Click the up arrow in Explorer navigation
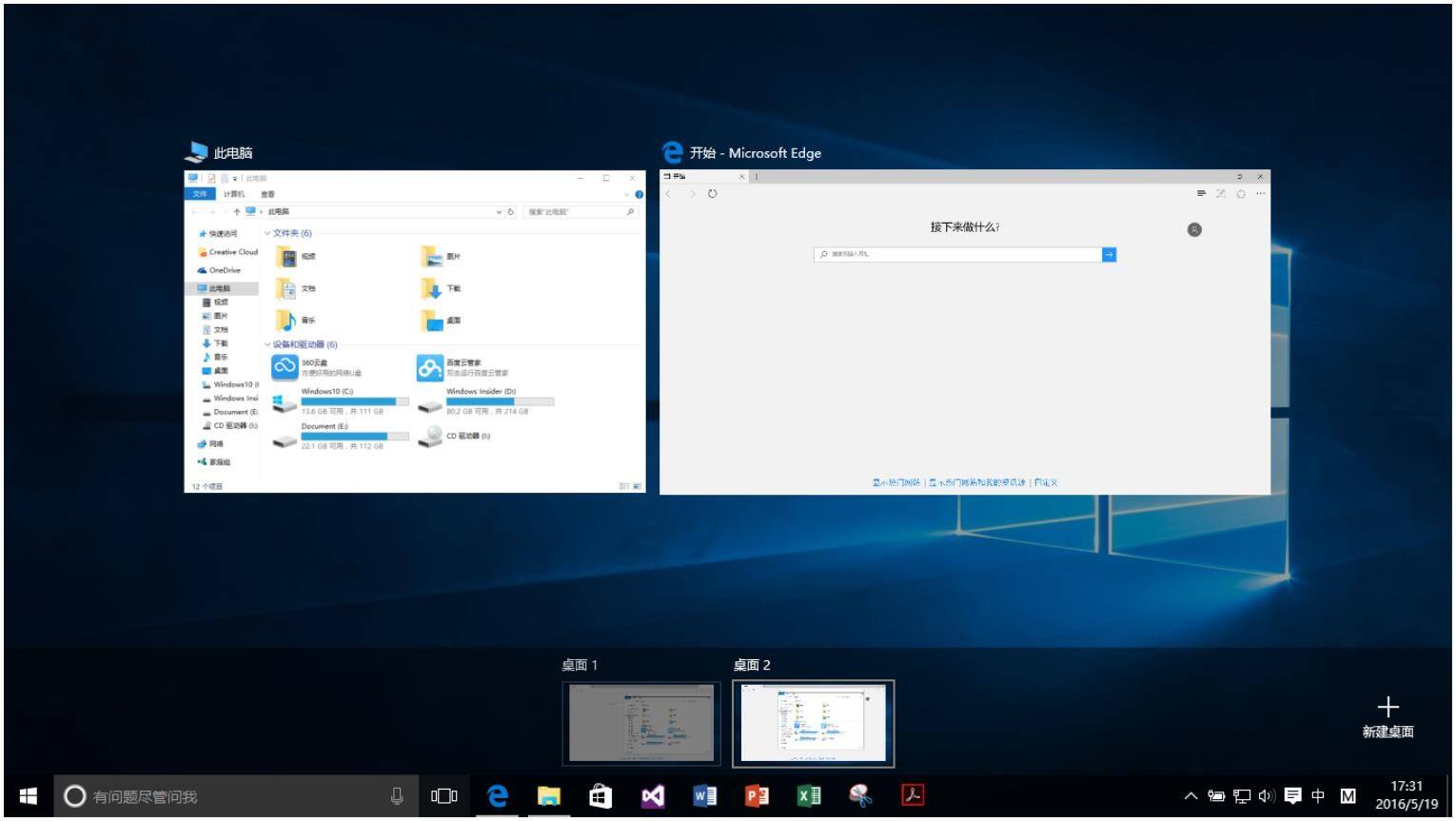Image resolution: width=1456 pixels, height=821 pixels. pyautogui.click(x=237, y=212)
